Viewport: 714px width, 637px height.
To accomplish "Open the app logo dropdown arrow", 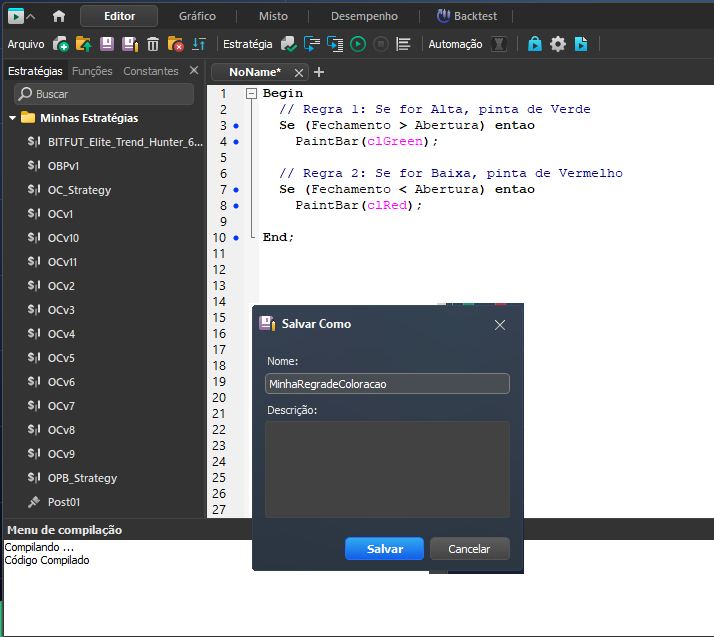I will 31,16.
